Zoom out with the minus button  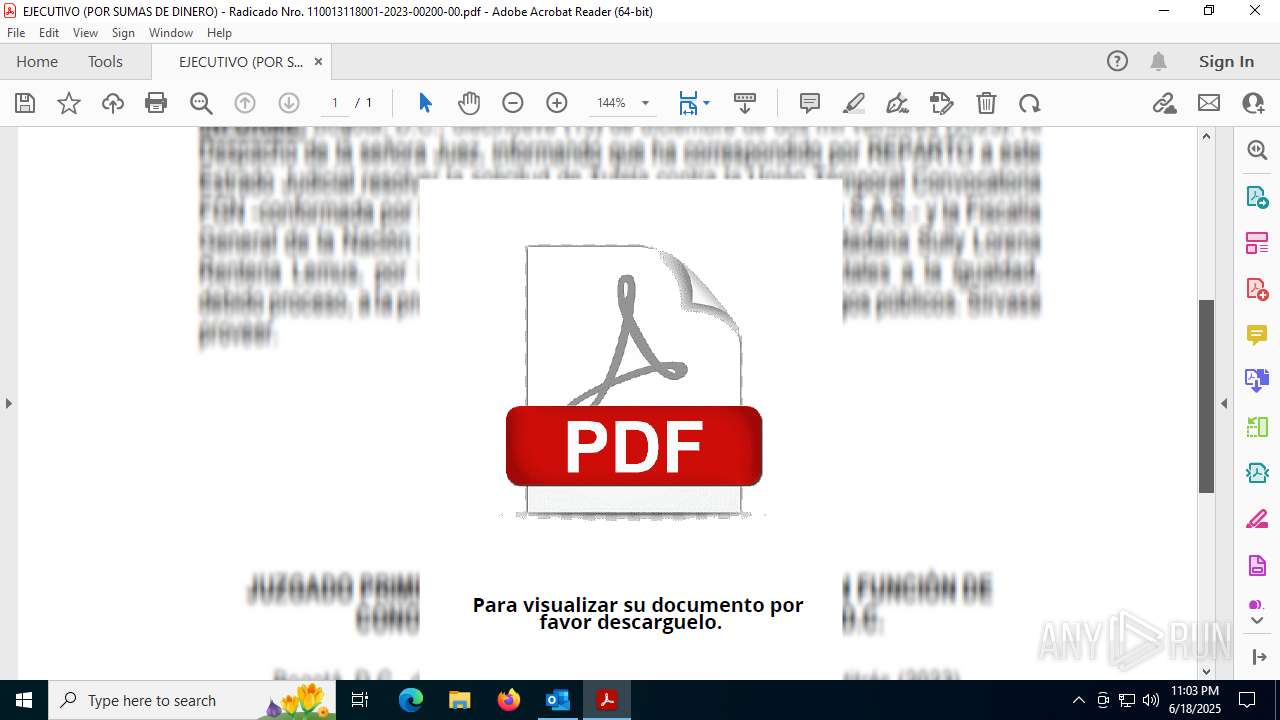[x=513, y=103]
